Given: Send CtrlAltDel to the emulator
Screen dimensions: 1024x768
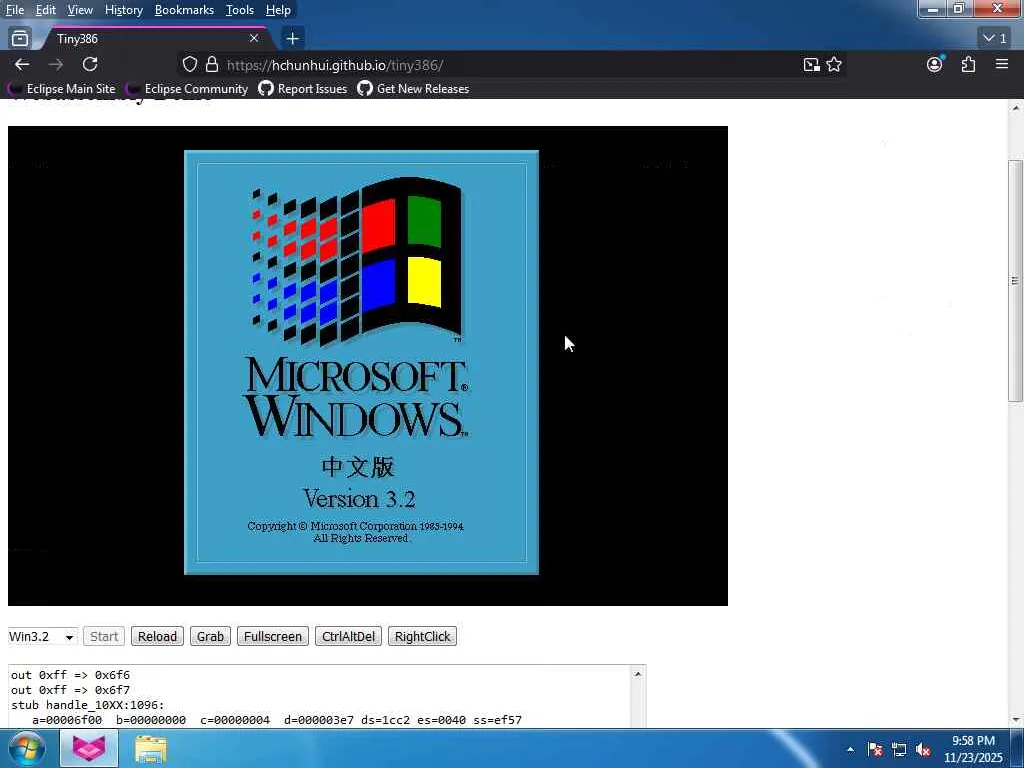Looking at the screenshot, I should [349, 637].
